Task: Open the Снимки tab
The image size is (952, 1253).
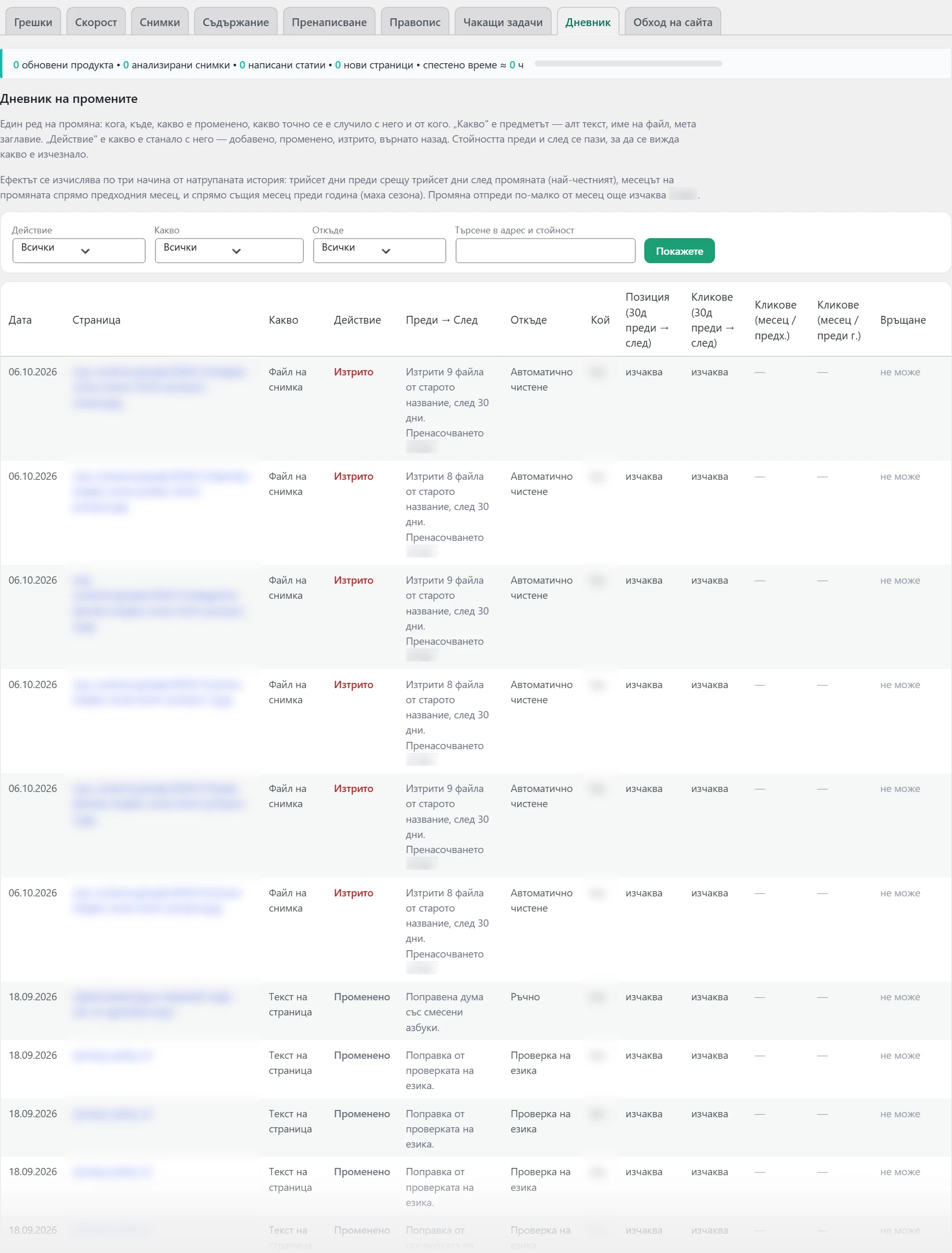Action: tap(160, 22)
